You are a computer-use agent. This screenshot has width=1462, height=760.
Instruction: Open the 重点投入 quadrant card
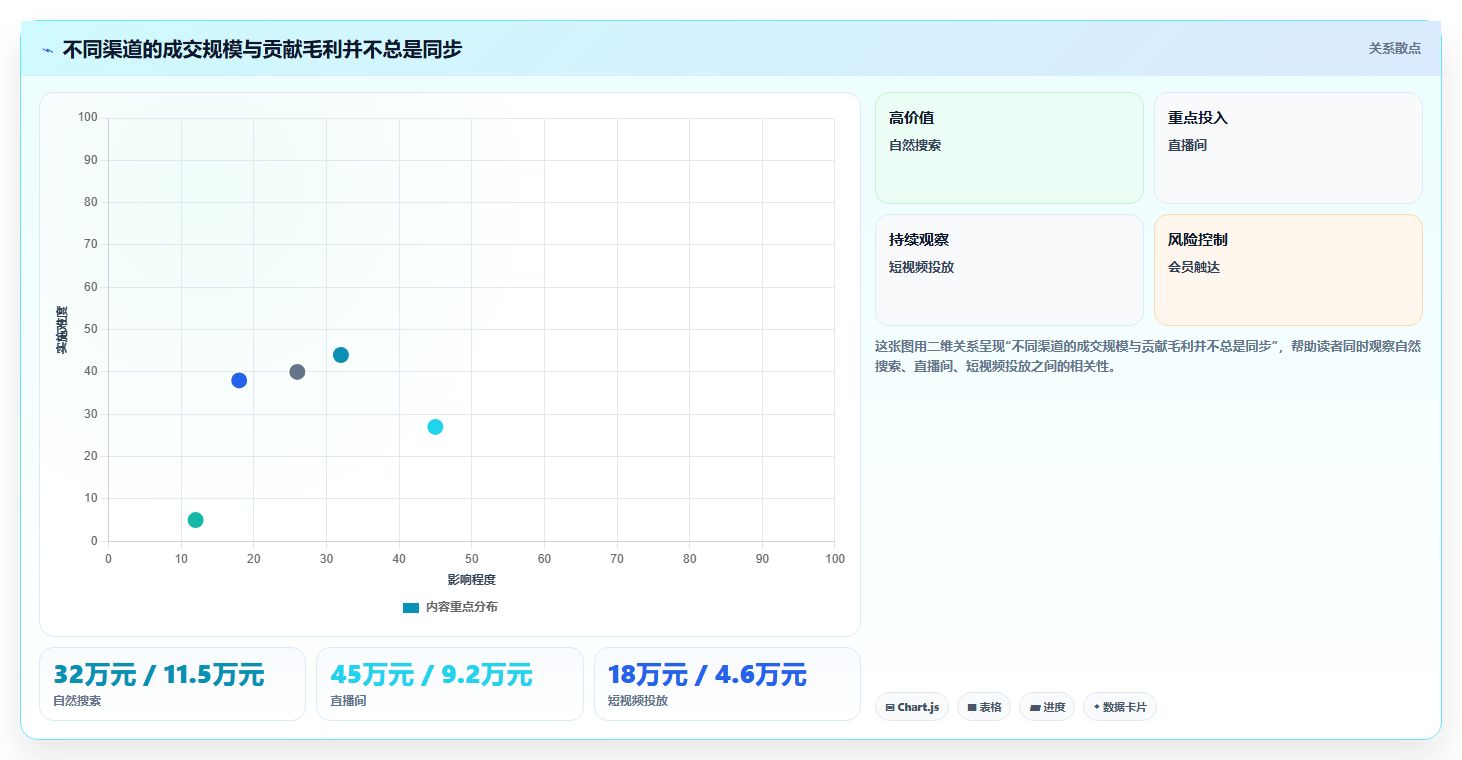[x=1288, y=148]
